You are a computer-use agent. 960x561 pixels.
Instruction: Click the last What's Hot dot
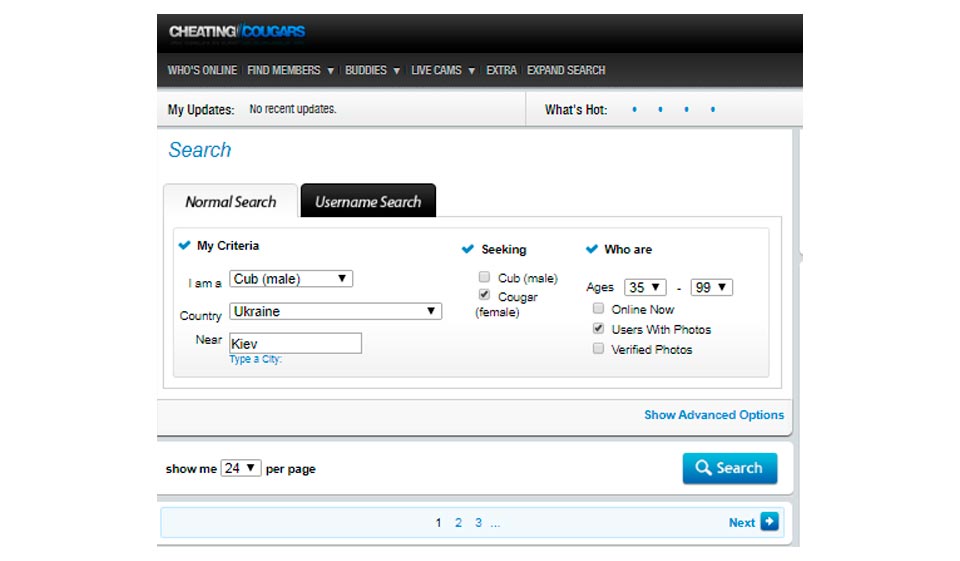(x=713, y=110)
